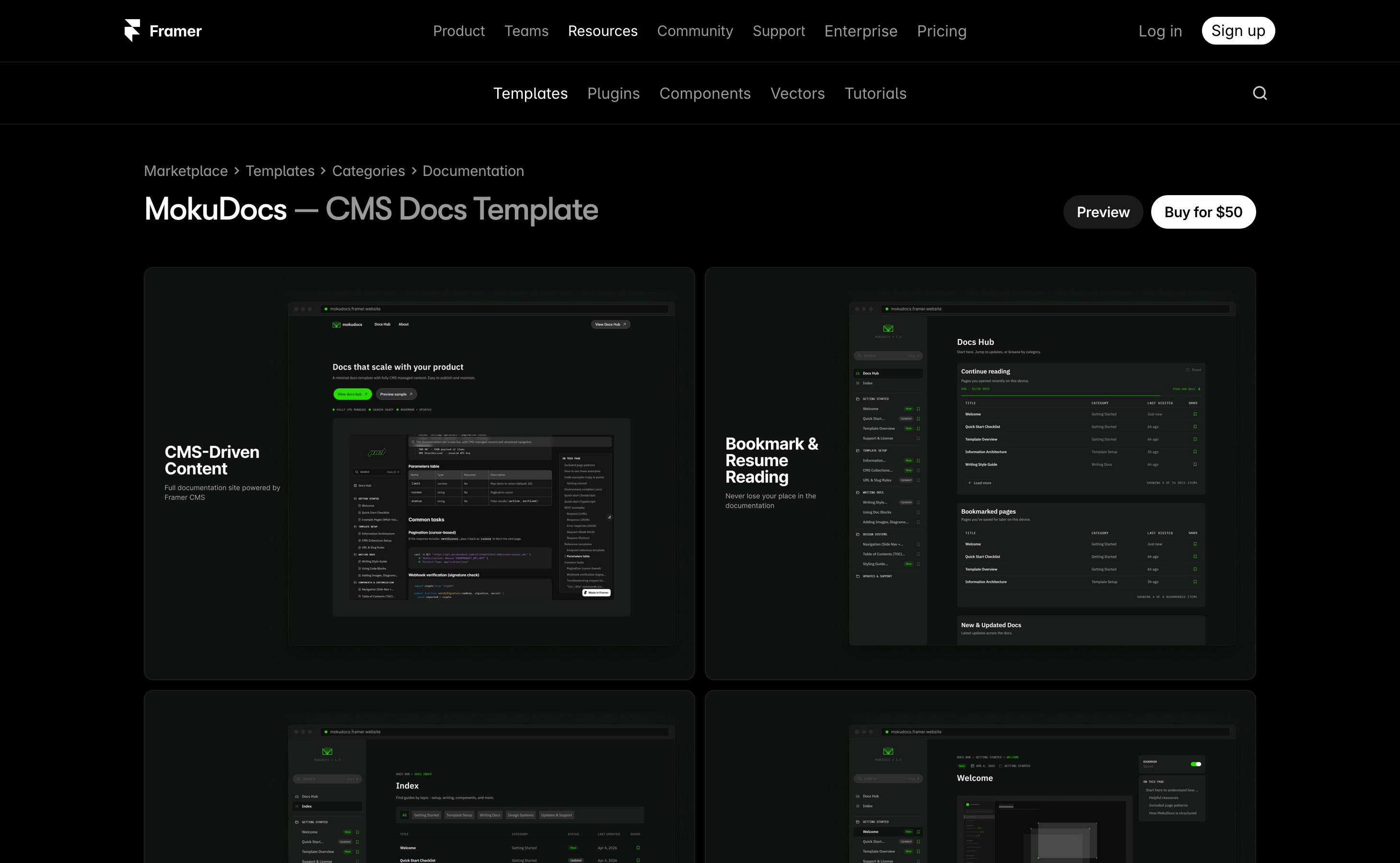Open the Product menu
The height and width of the screenshot is (863, 1400).
tap(459, 31)
